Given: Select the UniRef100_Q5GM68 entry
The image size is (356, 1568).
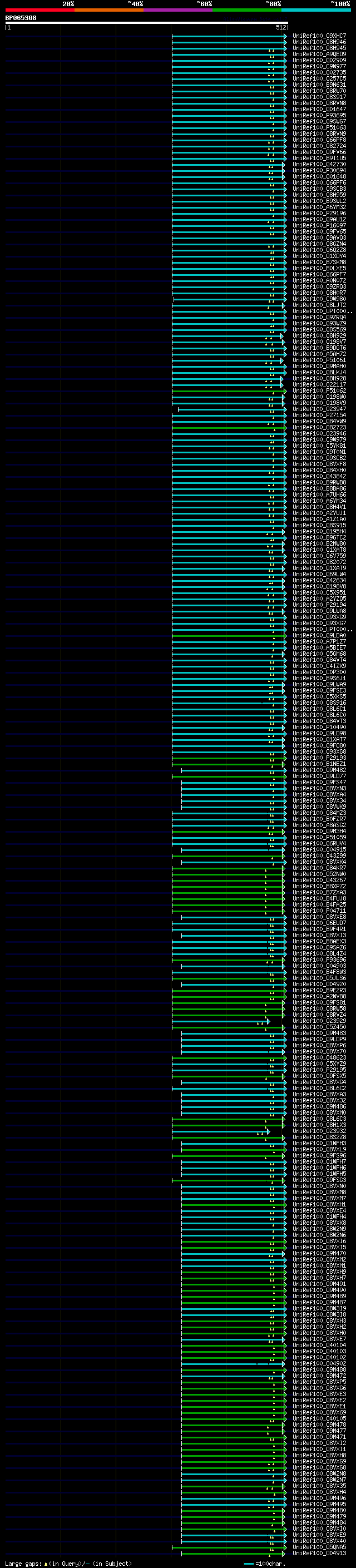Looking at the screenshot, I should click(319, 654).
